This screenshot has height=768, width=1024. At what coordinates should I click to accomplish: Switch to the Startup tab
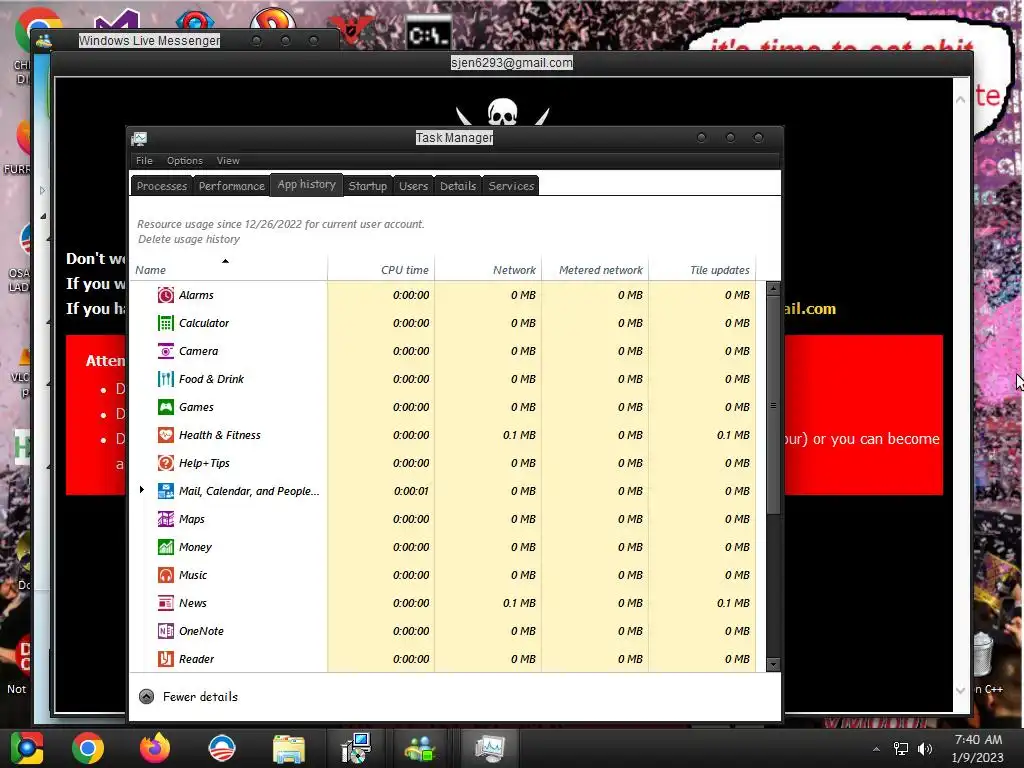[368, 186]
